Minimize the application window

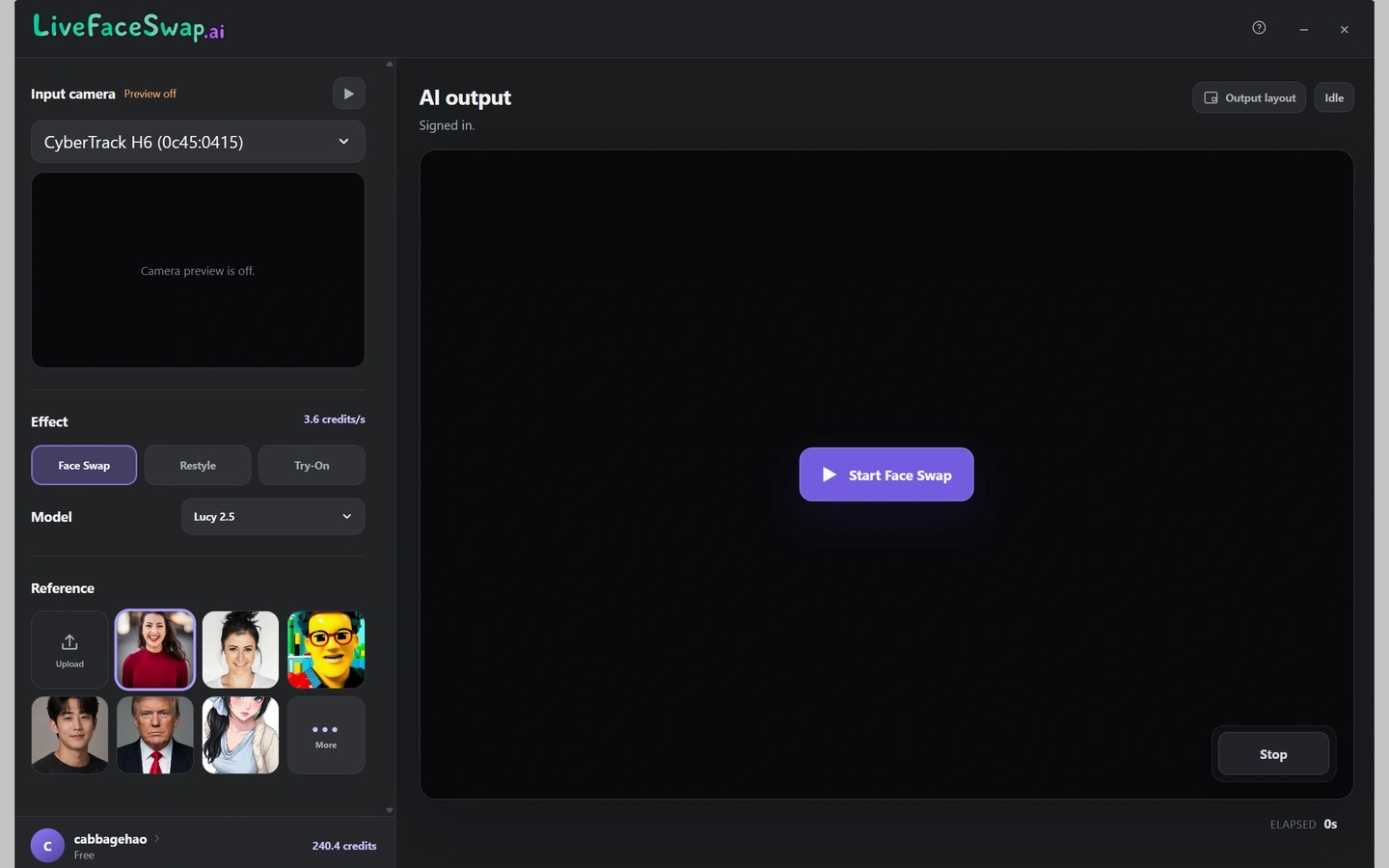click(1303, 30)
